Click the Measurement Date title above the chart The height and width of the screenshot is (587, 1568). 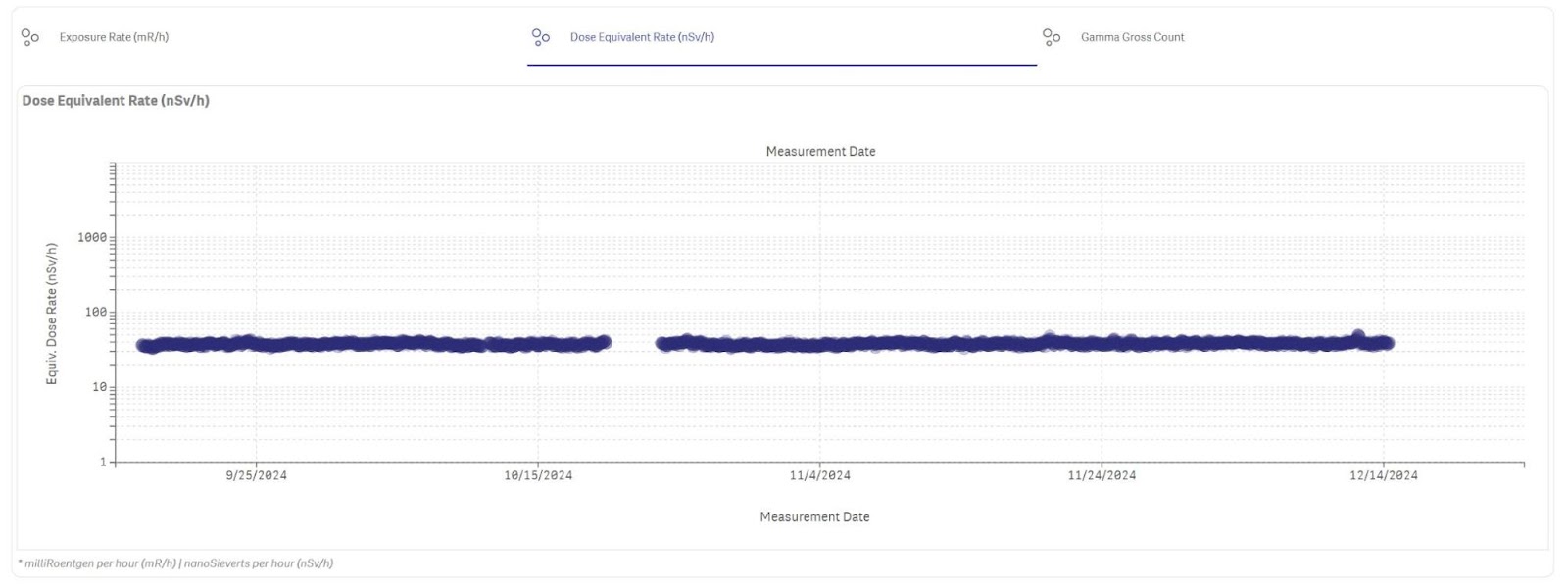click(820, 152)
